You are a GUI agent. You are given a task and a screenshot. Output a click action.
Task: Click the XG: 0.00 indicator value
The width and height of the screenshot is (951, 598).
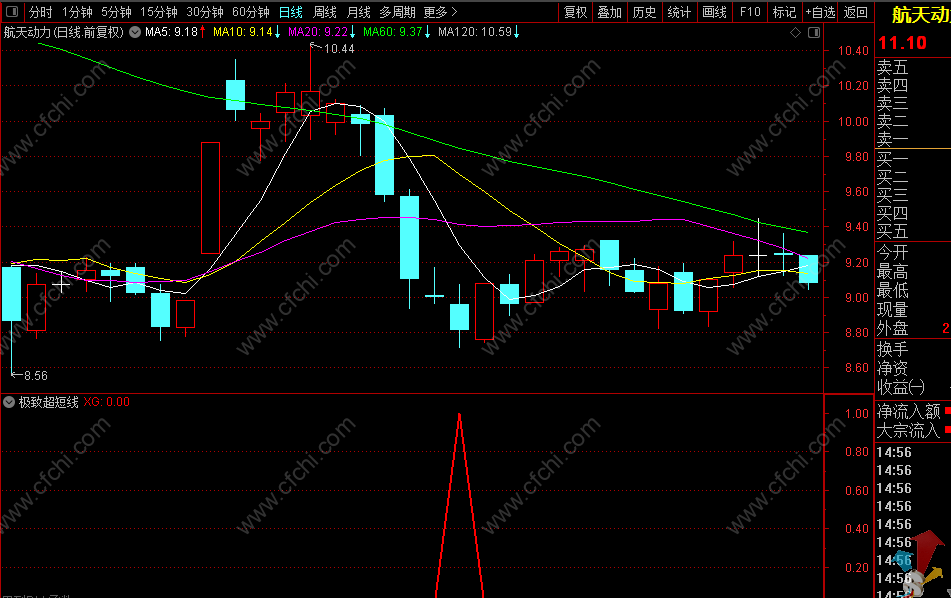click(107, 402)
